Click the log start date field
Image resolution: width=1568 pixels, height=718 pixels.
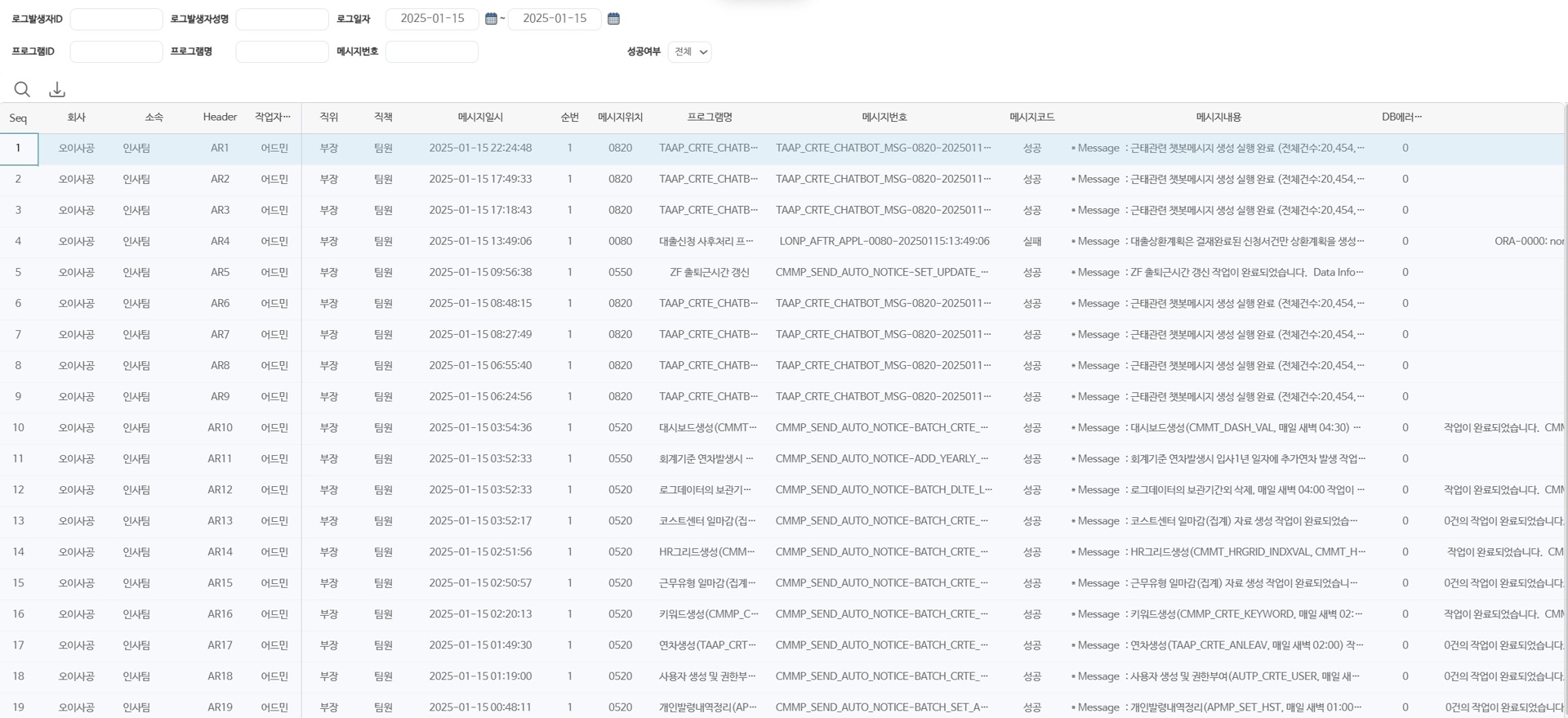coord(432,19)
